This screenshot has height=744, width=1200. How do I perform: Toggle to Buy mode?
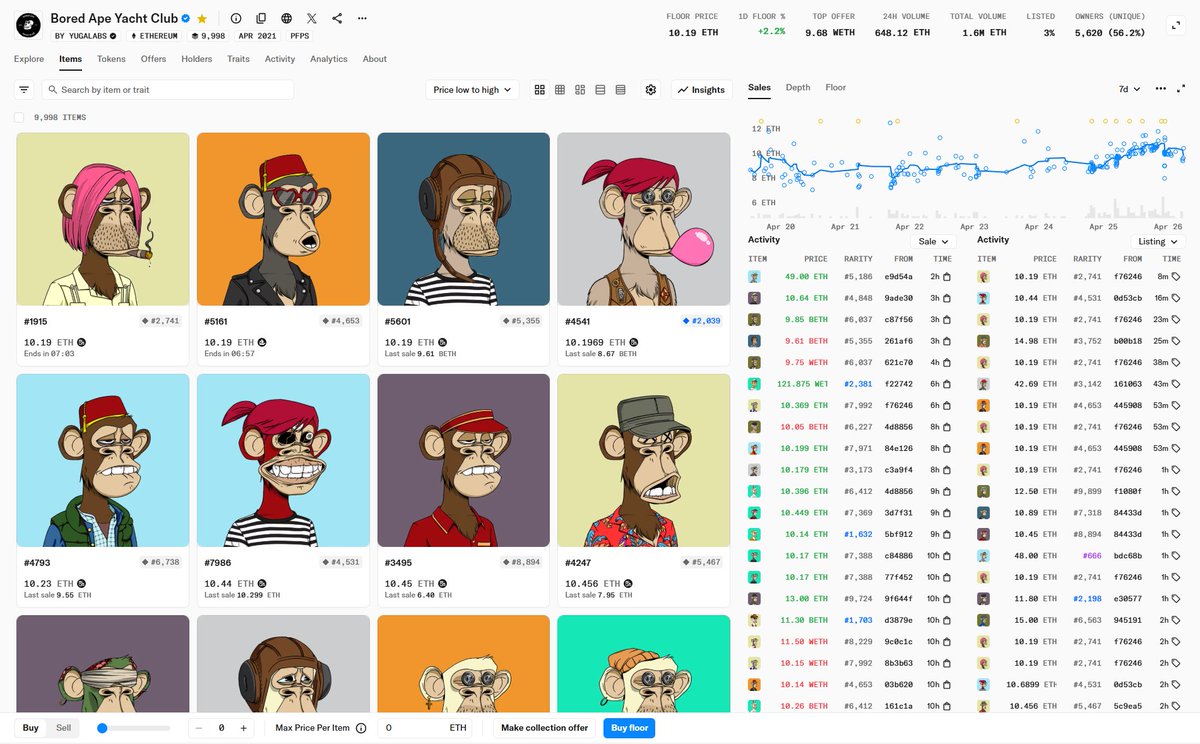pyautogui.click(x=31, y=728)
